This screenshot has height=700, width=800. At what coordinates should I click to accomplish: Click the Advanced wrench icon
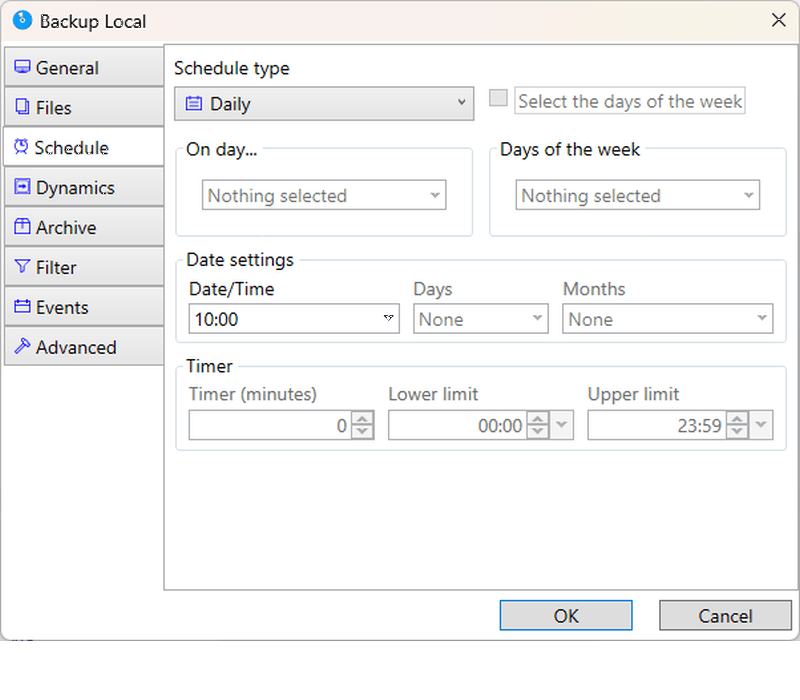22,346
